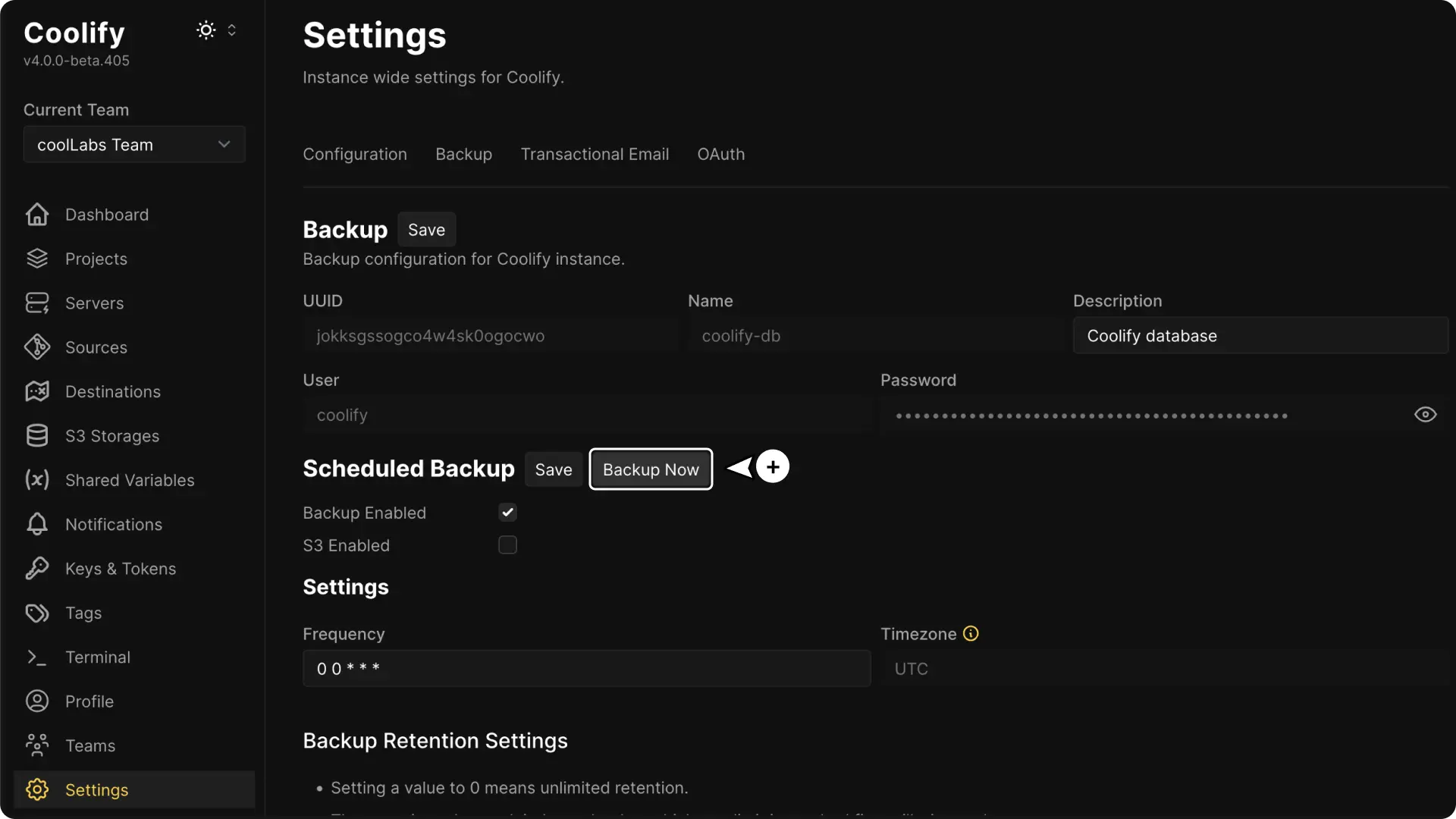Toggle the Backup Enabled checkbox

coord(507,512)
